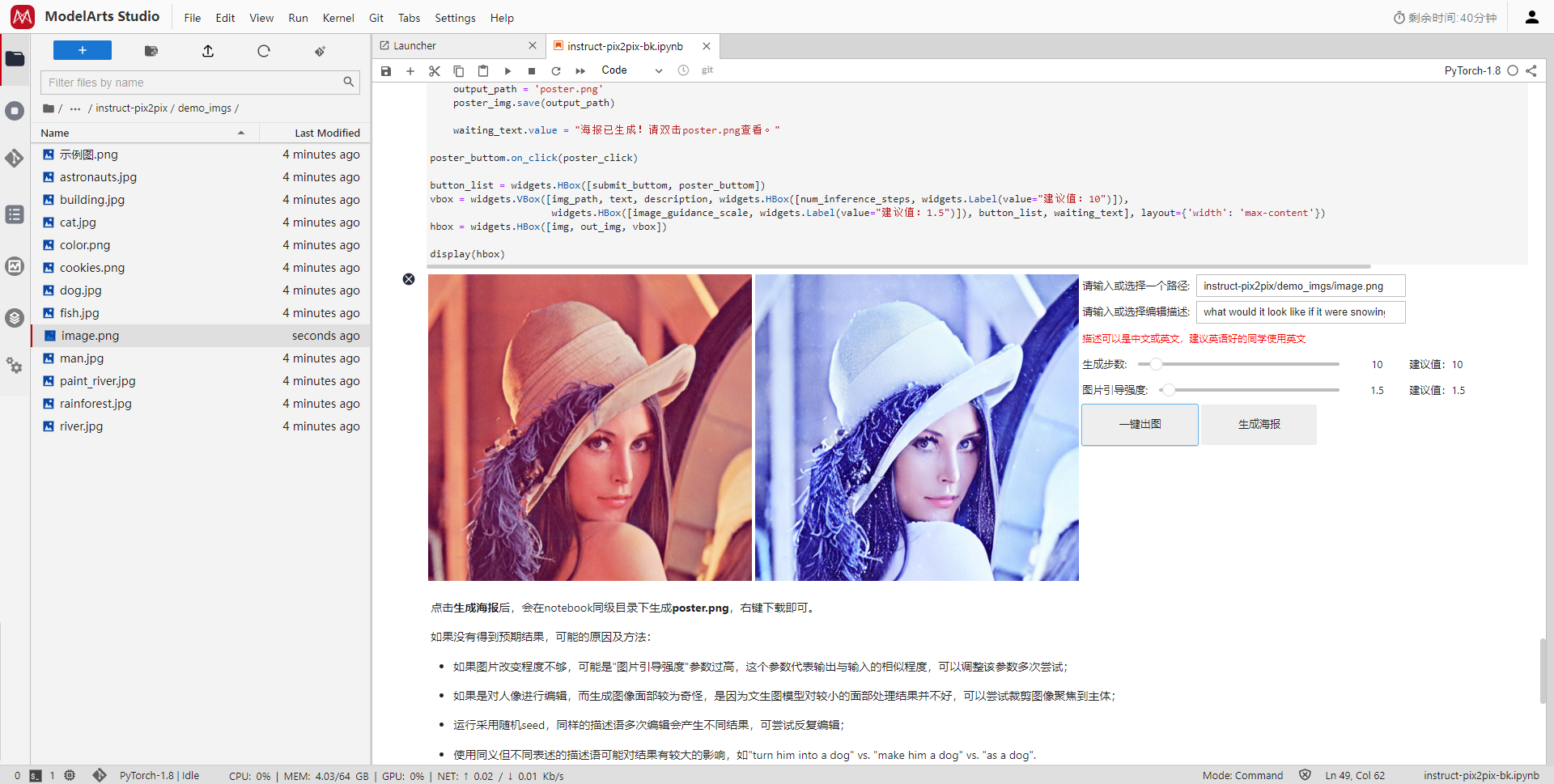Open the Table of Contents sidebar panel

click(x=15, y=214)
